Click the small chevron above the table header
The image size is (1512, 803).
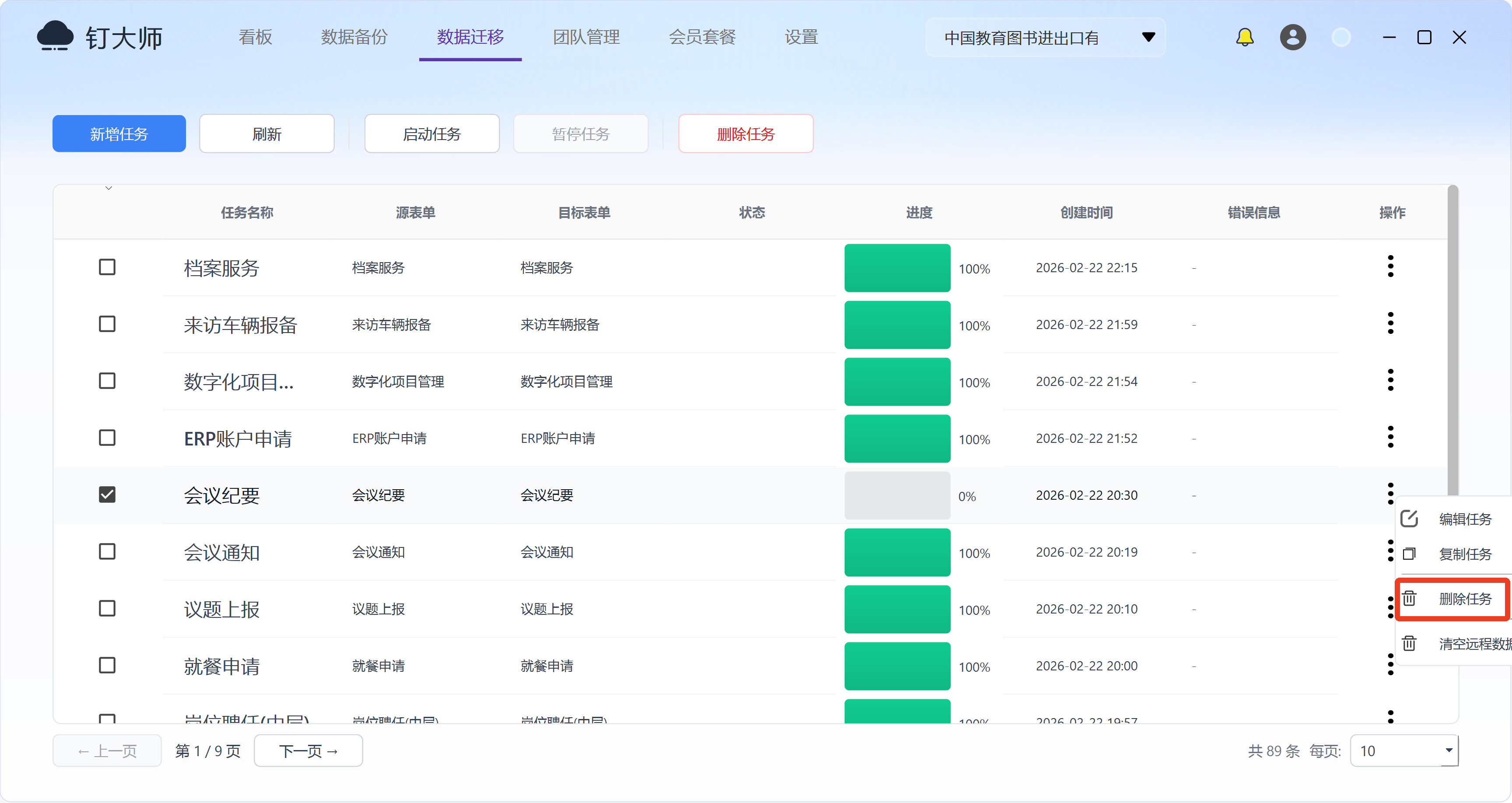click(x=109, y=189)
